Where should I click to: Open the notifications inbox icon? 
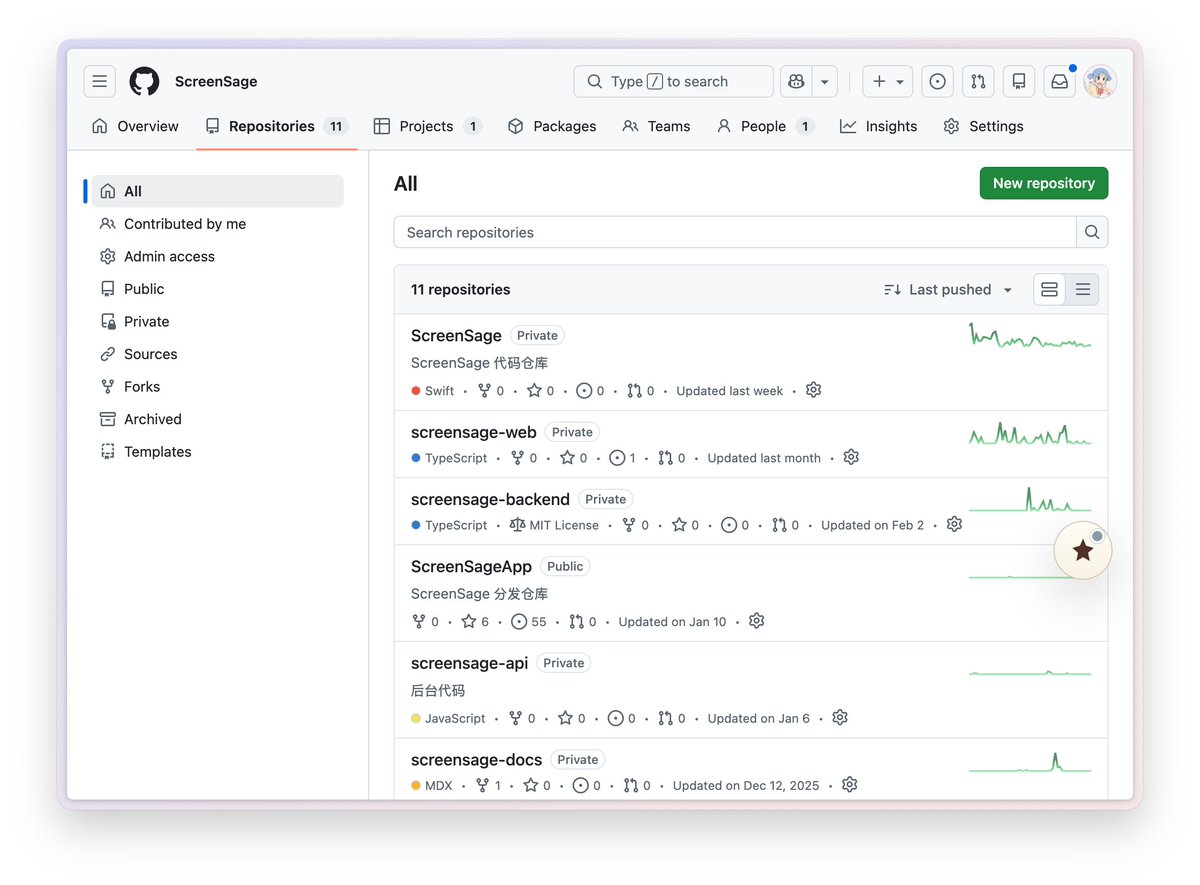1059,81
